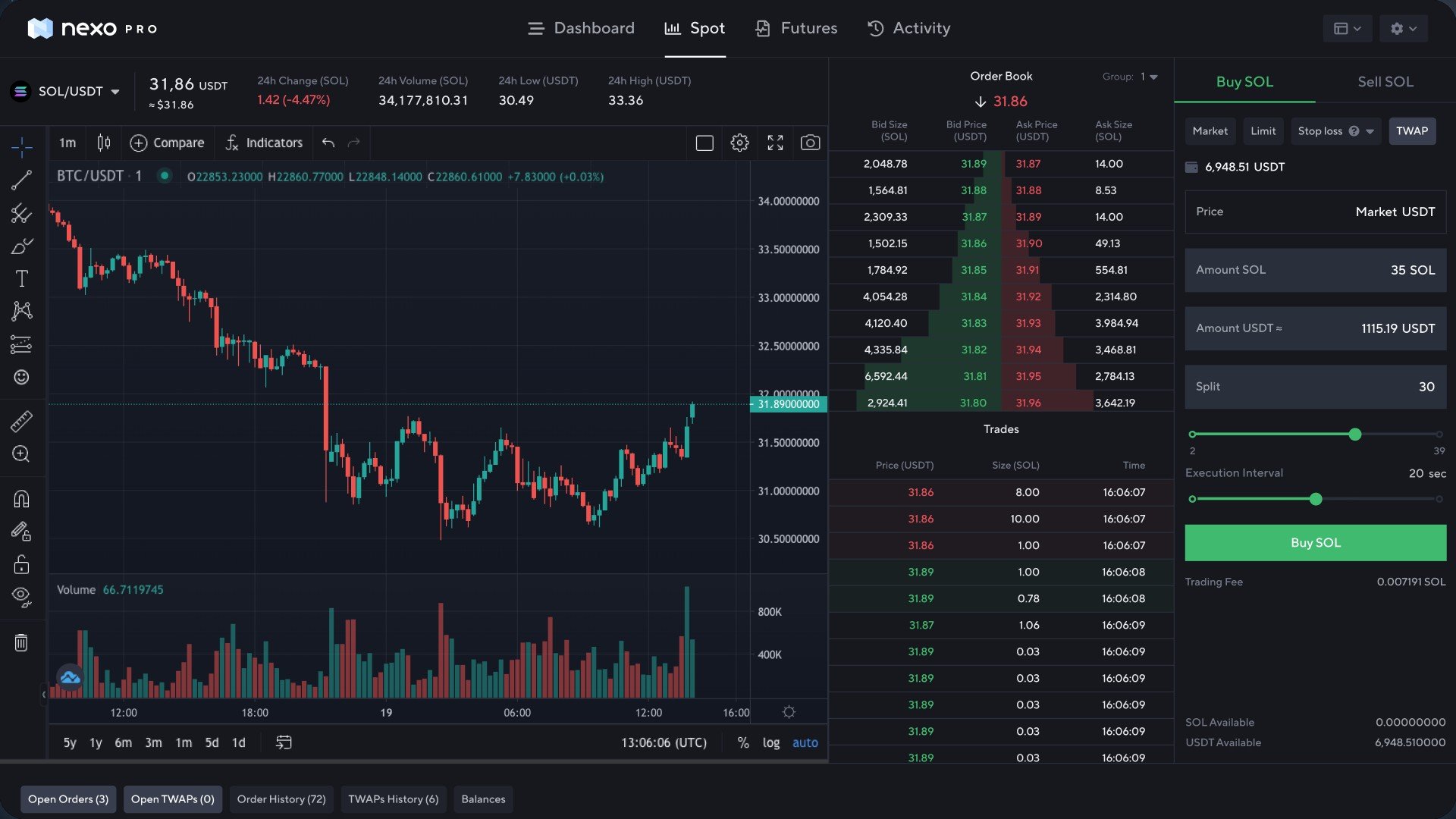Activate the zoom in tool

pyautogui.click(x=21, y=453)
